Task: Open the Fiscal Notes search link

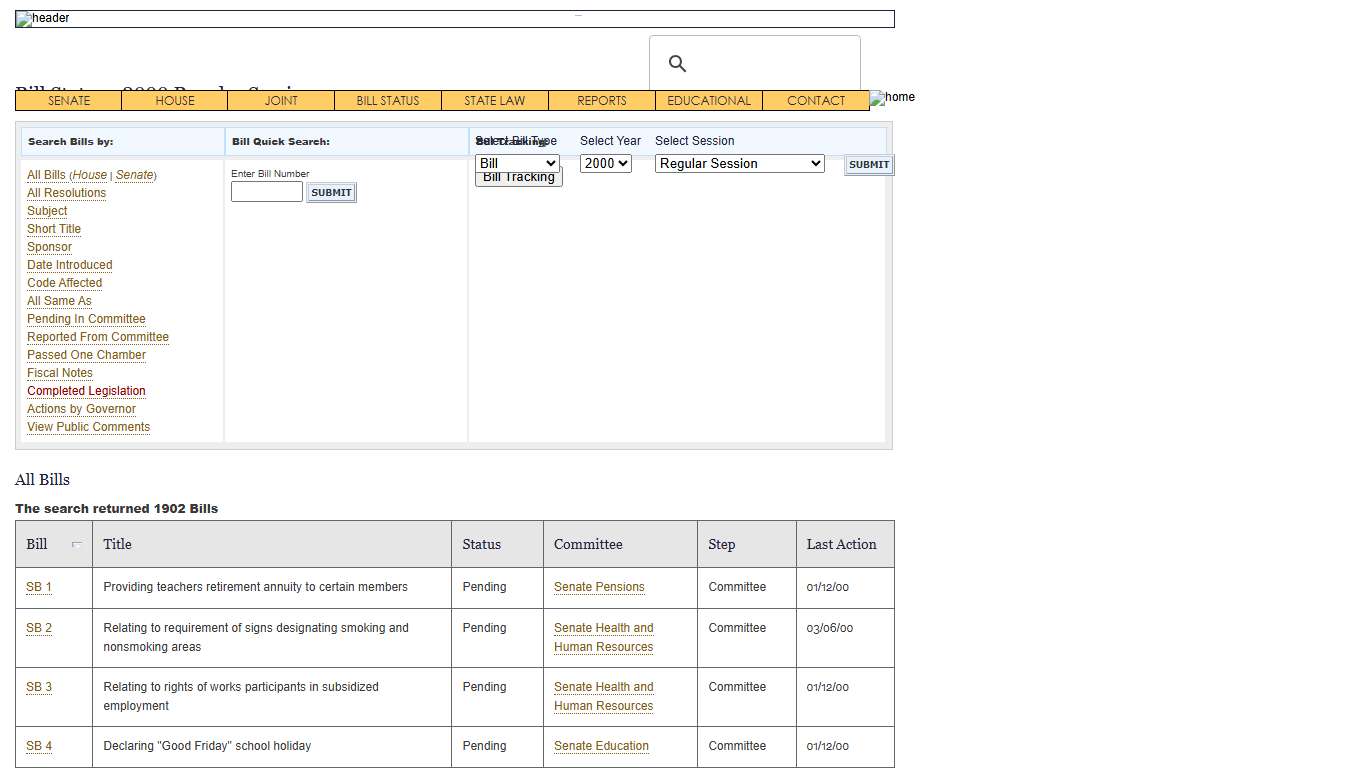Action: click(x=60, y=373)
